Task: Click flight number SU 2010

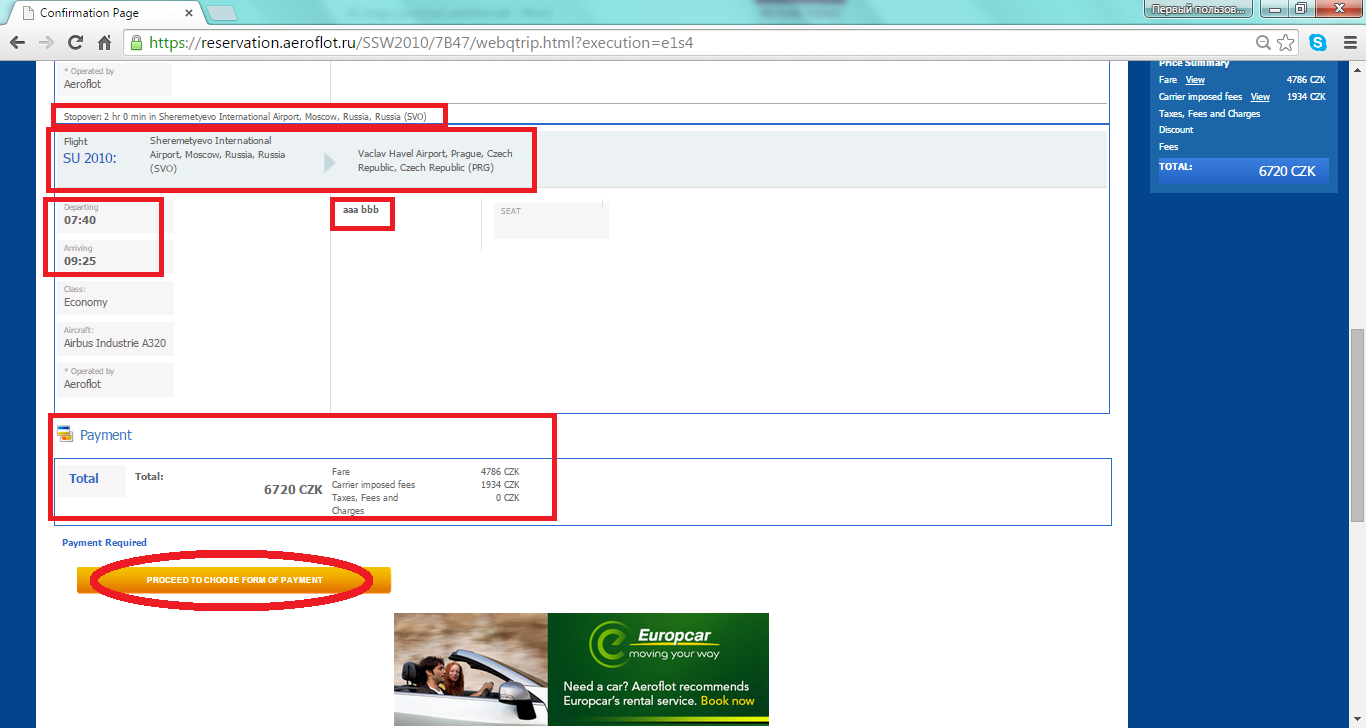Action: point(90,158)
